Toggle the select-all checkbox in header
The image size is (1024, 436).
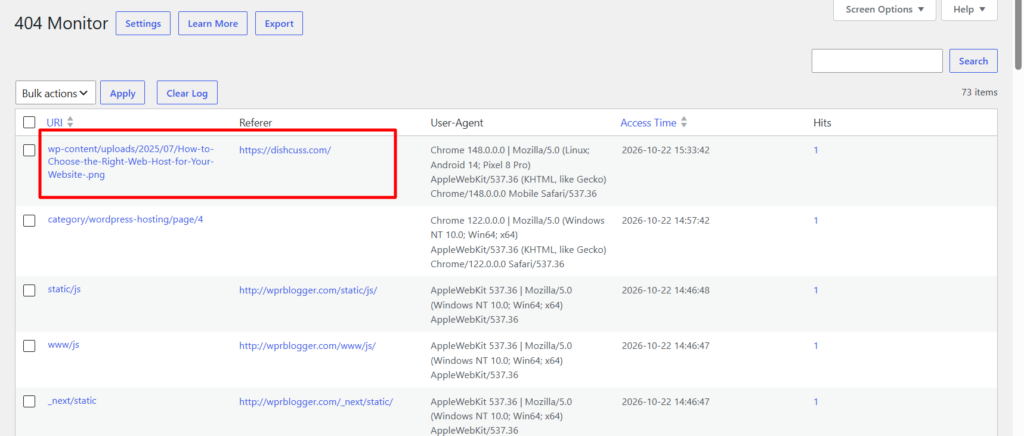(29, 122)
